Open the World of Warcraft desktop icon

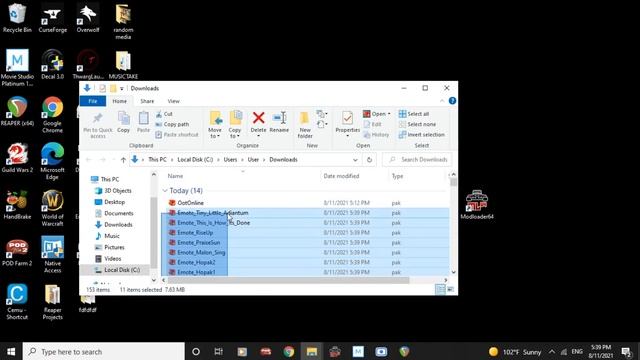click(x=52, y=208)
